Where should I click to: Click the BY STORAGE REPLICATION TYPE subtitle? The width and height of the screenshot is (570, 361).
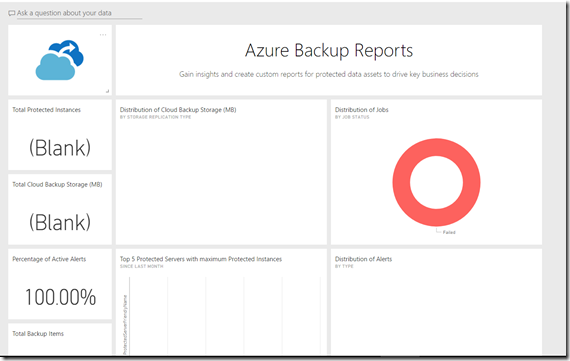pyautogui.click(x=156, y=117)
